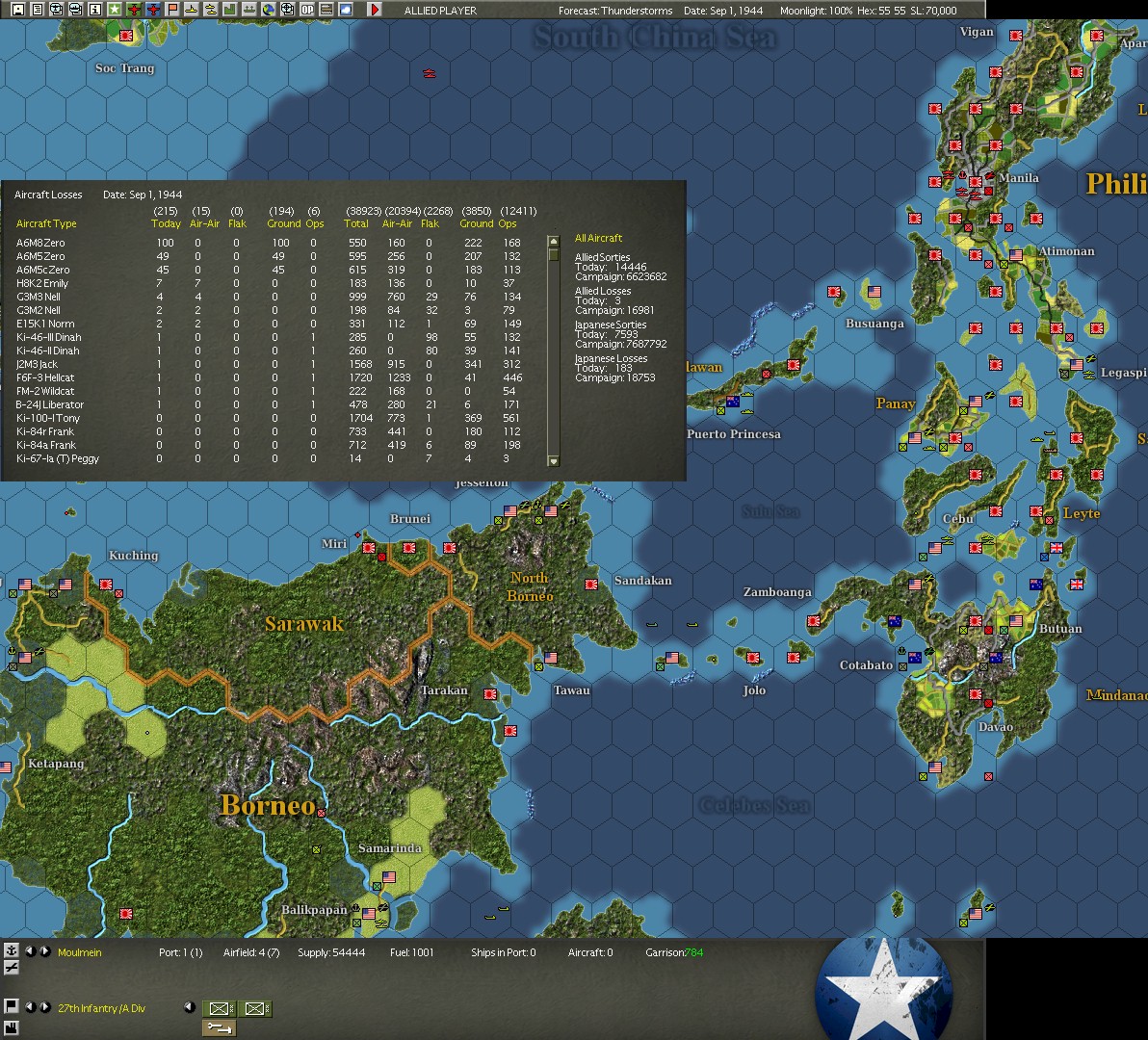Viewport: 1148px width, 1040px height.
Task: Click the airplane icon below the anchor
Action: point(11,968)
